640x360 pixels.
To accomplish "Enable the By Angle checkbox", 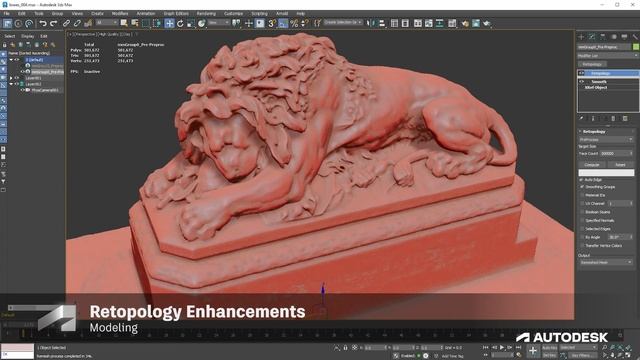I will coord(582,237).
